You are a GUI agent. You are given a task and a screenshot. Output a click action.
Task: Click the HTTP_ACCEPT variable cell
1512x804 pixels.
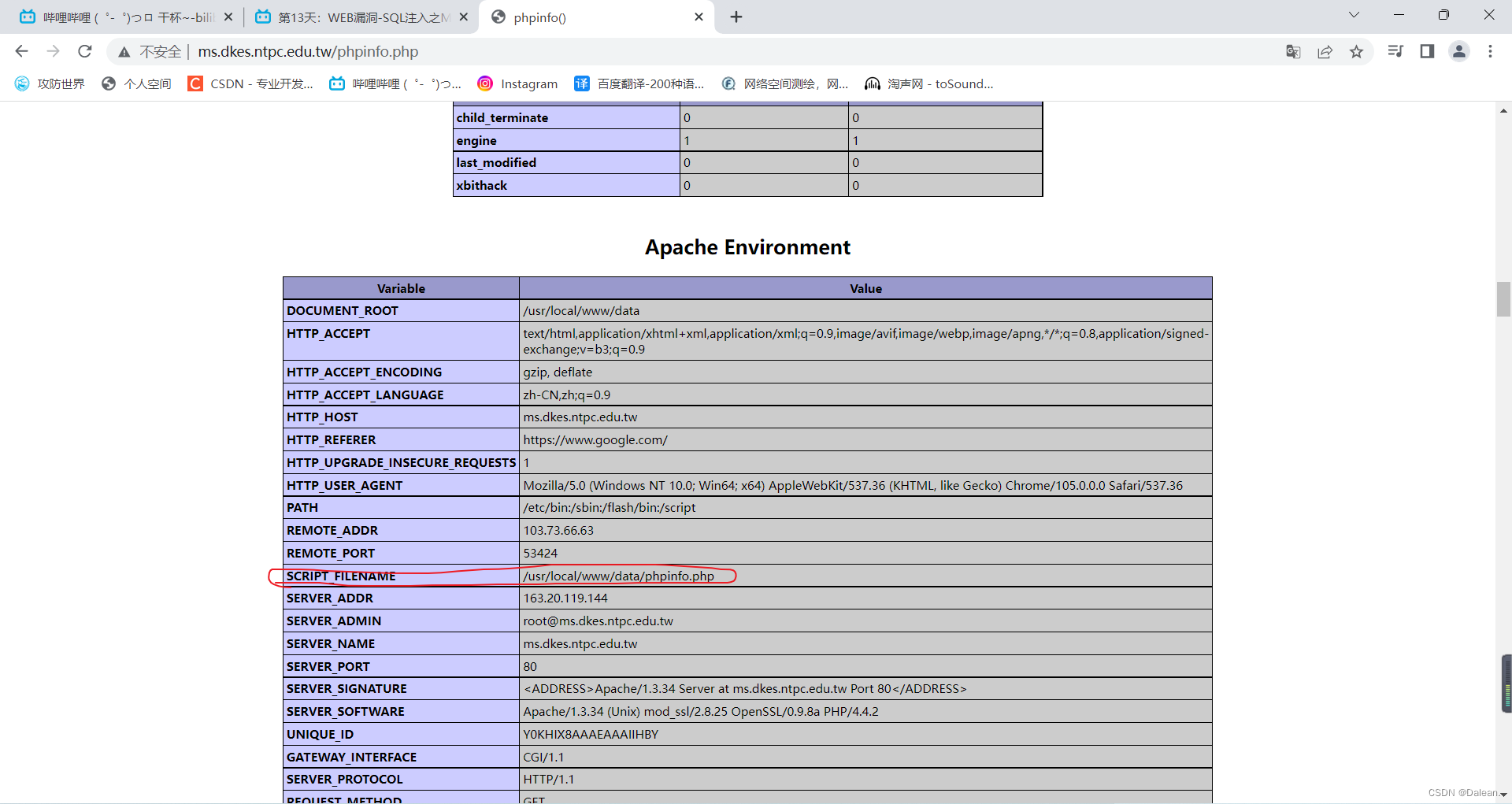pos(401,341)
